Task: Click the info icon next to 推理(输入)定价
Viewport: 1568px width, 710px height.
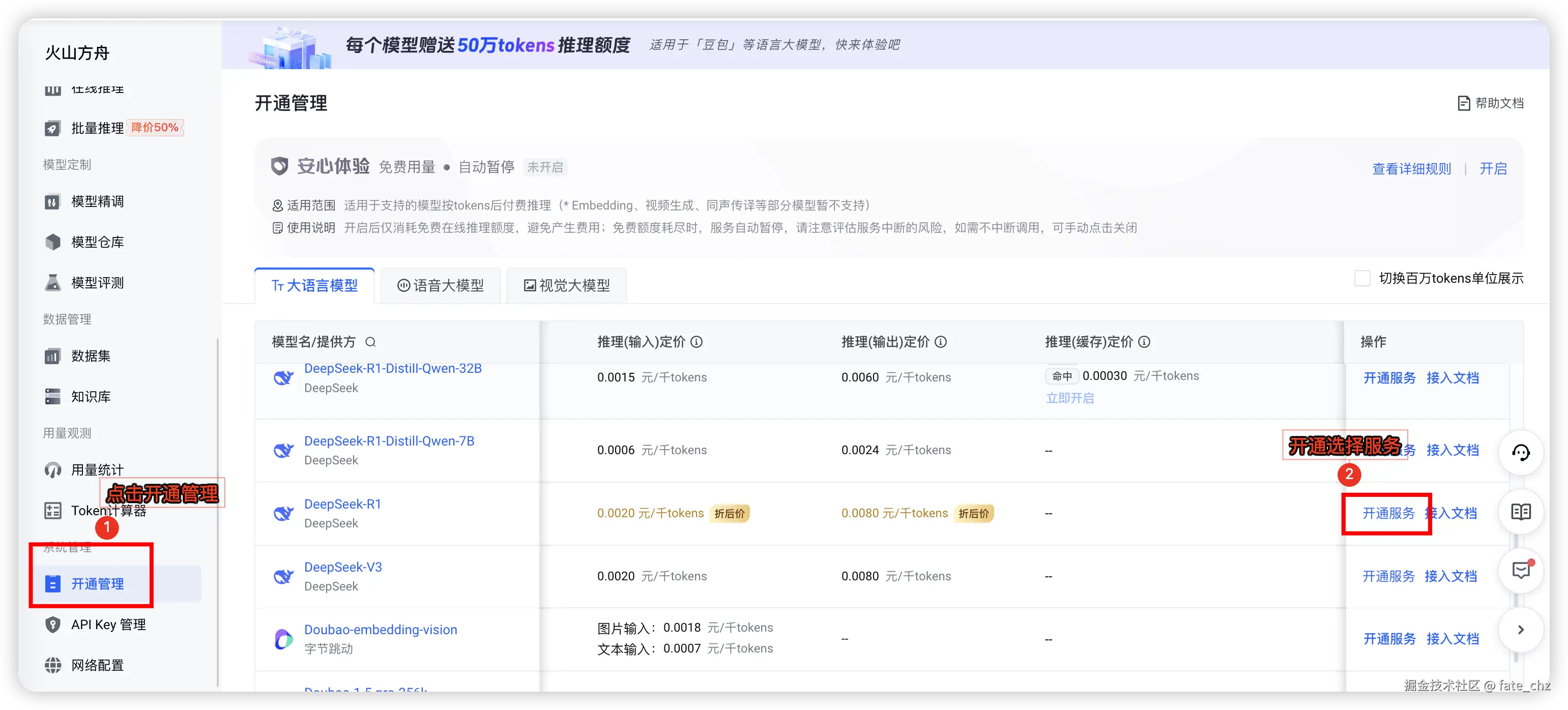Action: (697, 342)
